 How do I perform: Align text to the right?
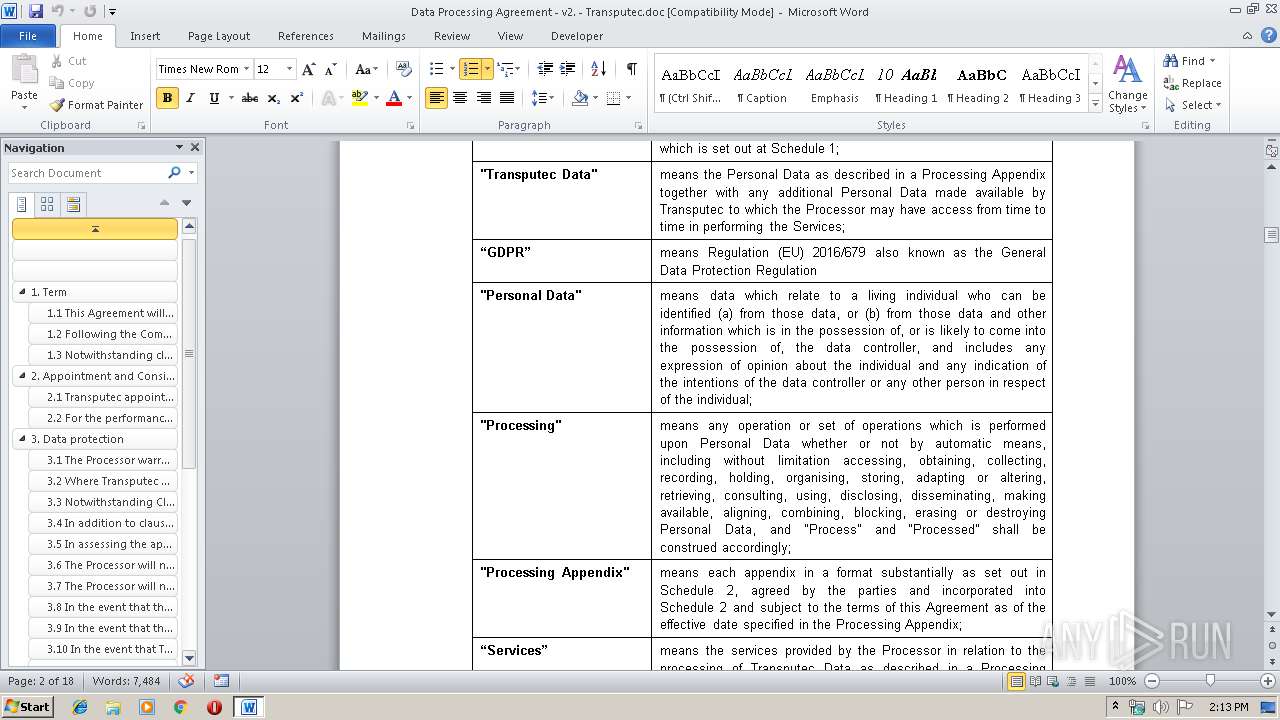(x=484, y=98)
